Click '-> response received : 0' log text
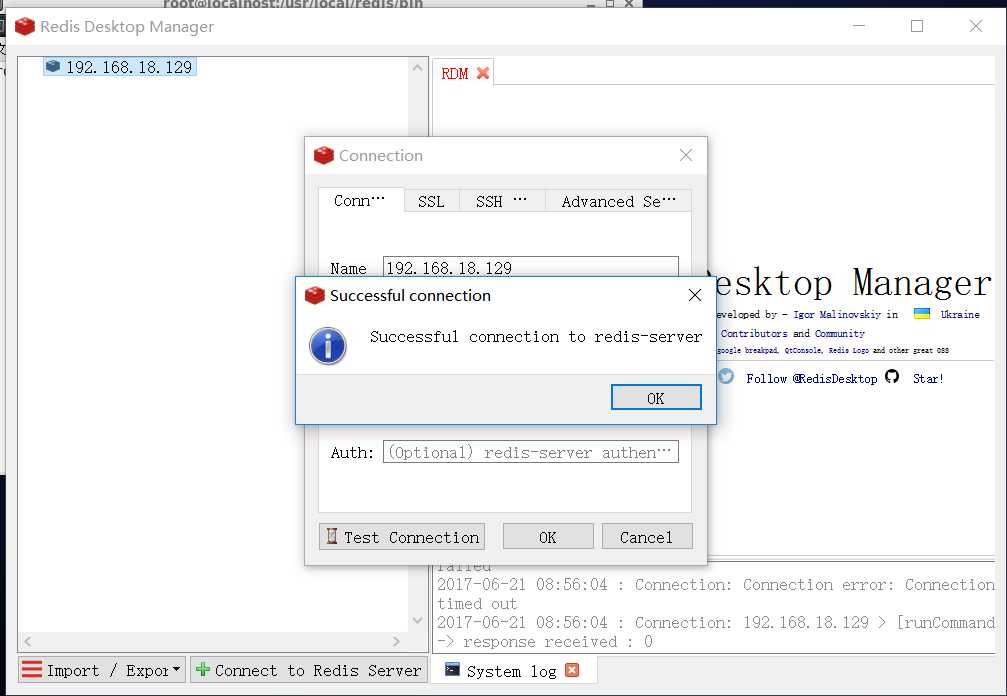 click(545, 642)
